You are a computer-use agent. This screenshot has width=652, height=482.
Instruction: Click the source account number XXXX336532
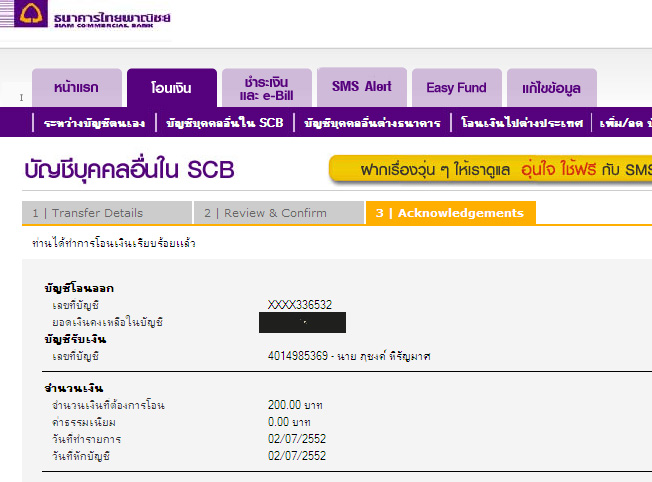[300, 305]
